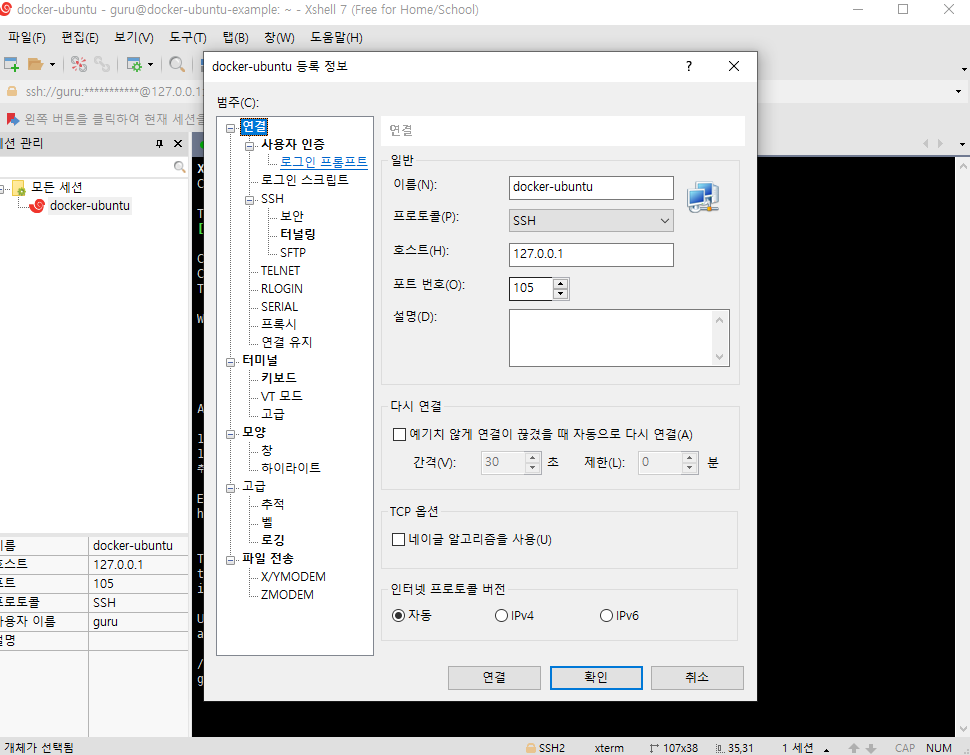Increase the port number stepper
The height and width of the screenshot is (755, 970).
click(x=560, y=283)
